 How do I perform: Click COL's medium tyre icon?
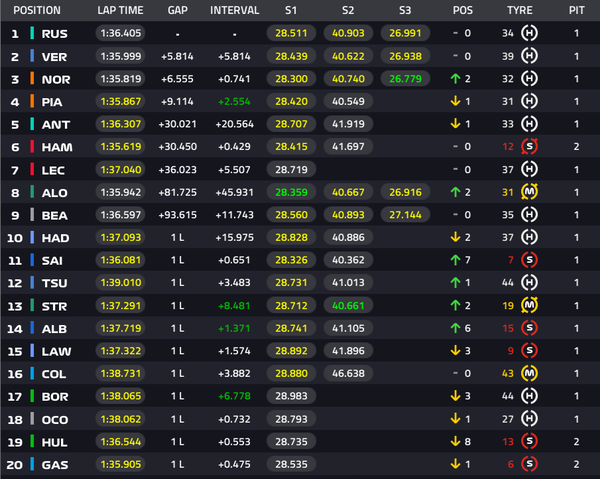coord(529,373)
